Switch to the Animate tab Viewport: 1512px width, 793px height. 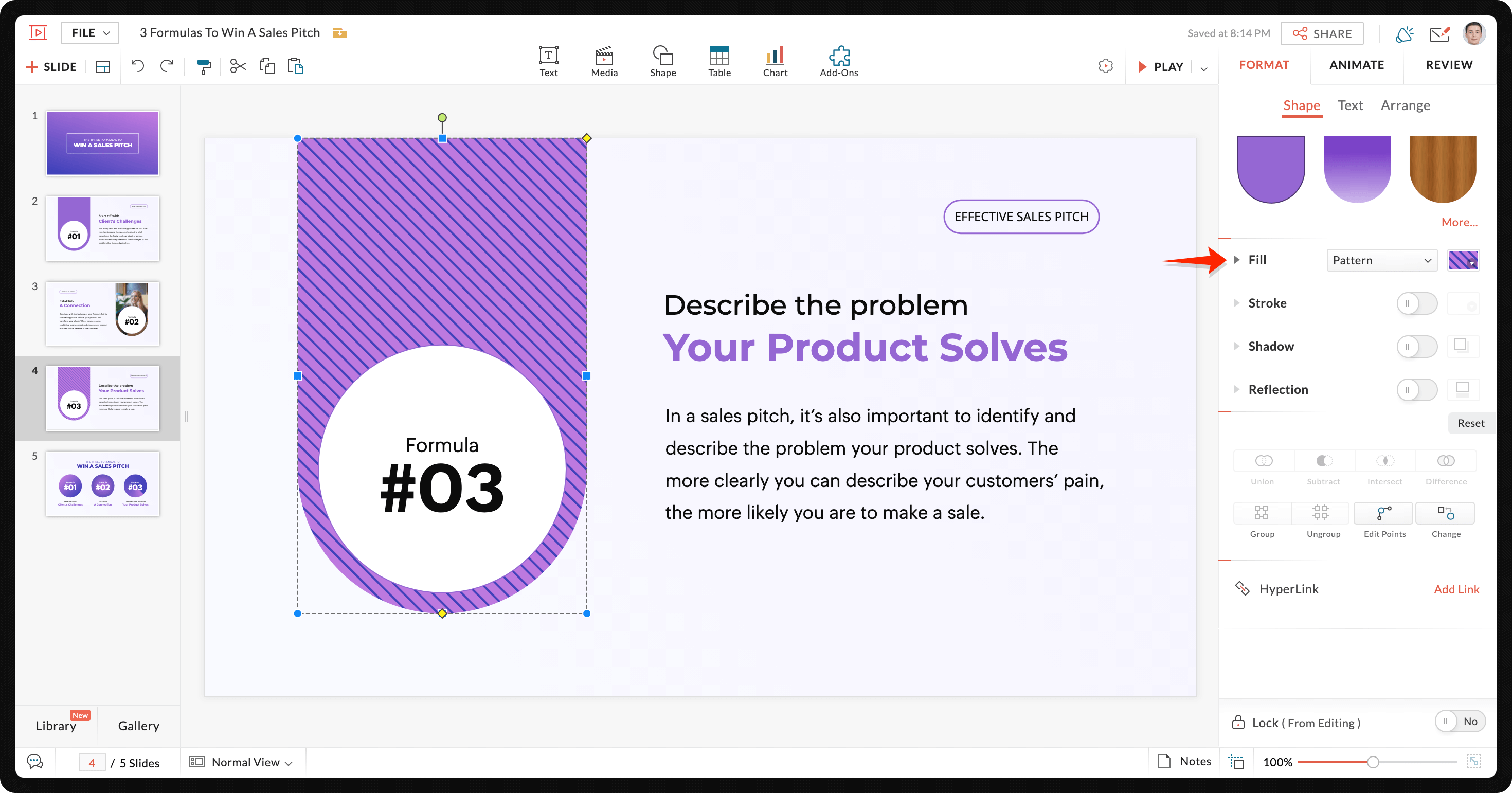tap(1357, 64)
